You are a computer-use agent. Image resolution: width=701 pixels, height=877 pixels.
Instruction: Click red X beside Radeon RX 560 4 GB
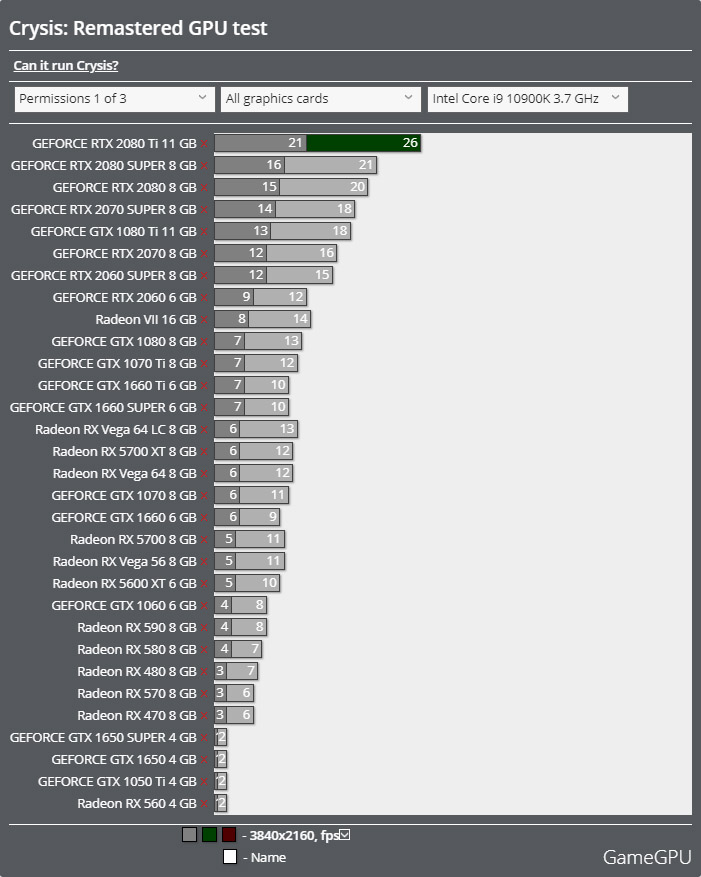tap(204, 804)
